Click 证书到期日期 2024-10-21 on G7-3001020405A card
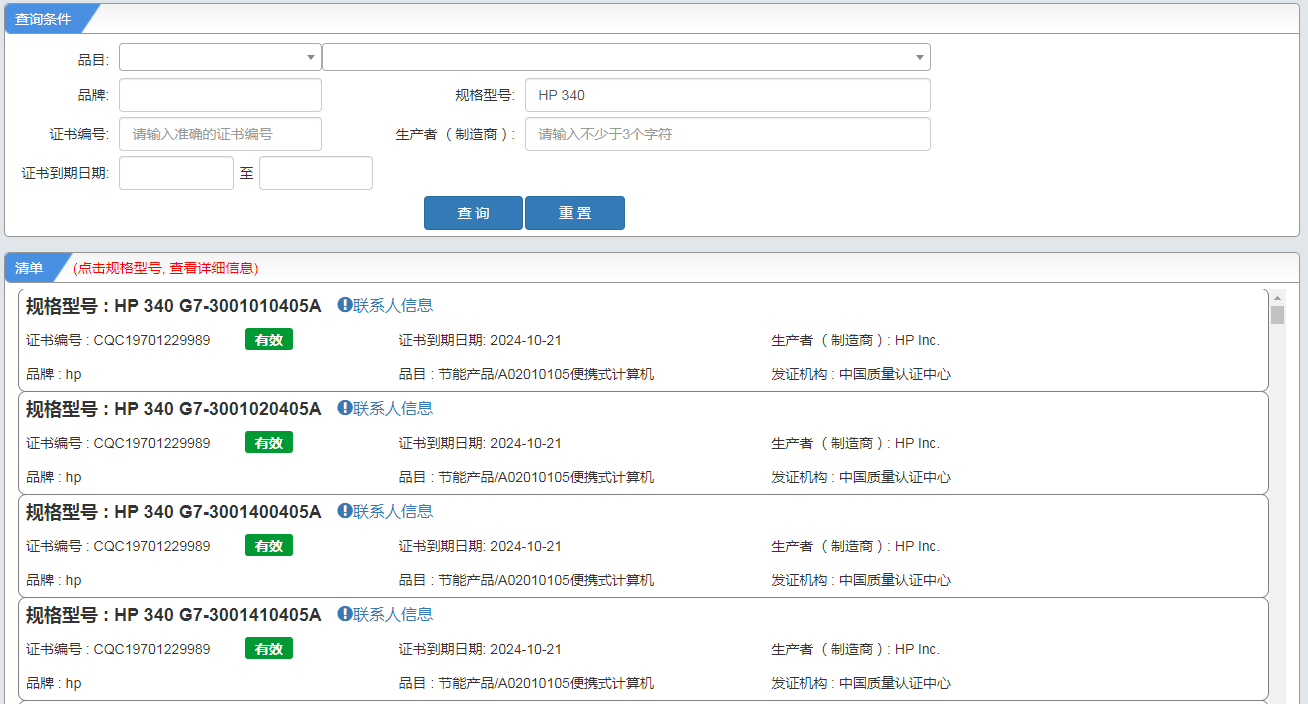This screenshot has height=704, width=1308. (x=480, y=443)
